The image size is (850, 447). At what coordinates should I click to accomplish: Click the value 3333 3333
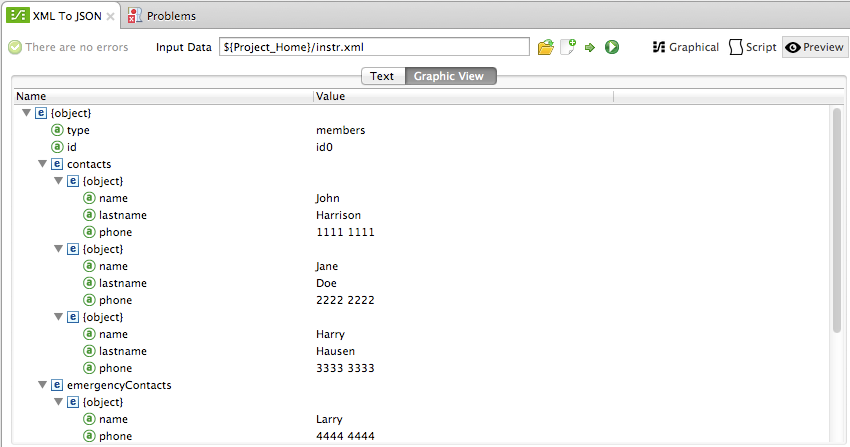point(345,368)
